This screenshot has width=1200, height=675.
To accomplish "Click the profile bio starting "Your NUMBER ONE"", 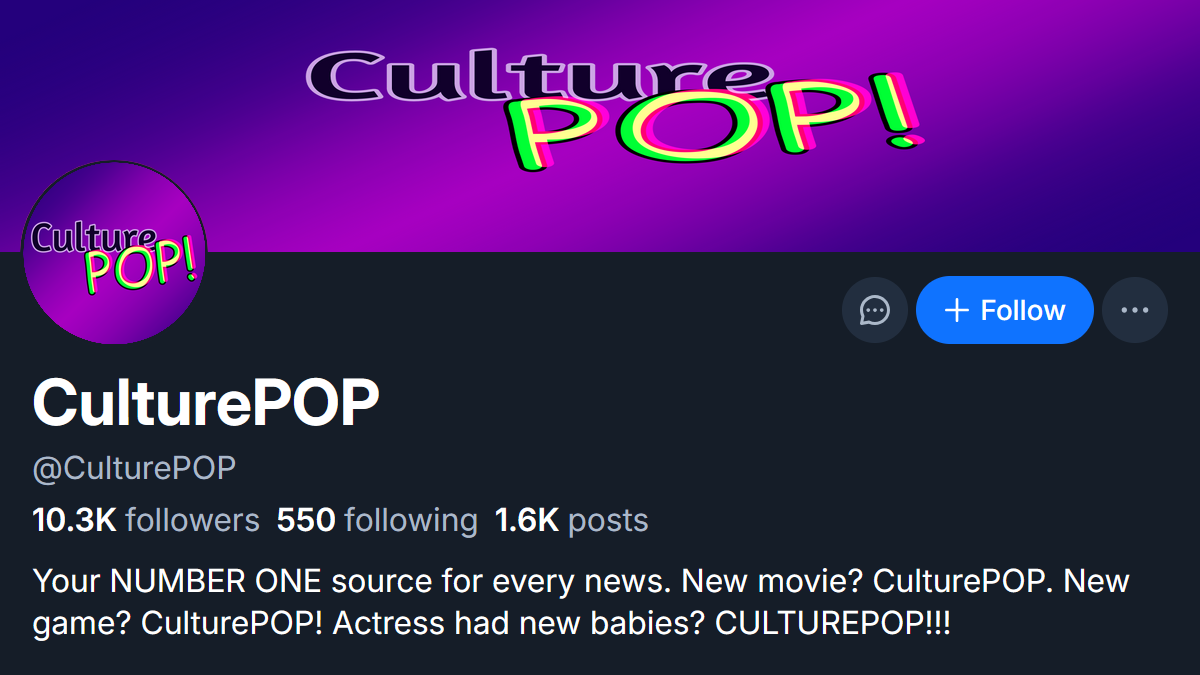I will tap(580, 602).
